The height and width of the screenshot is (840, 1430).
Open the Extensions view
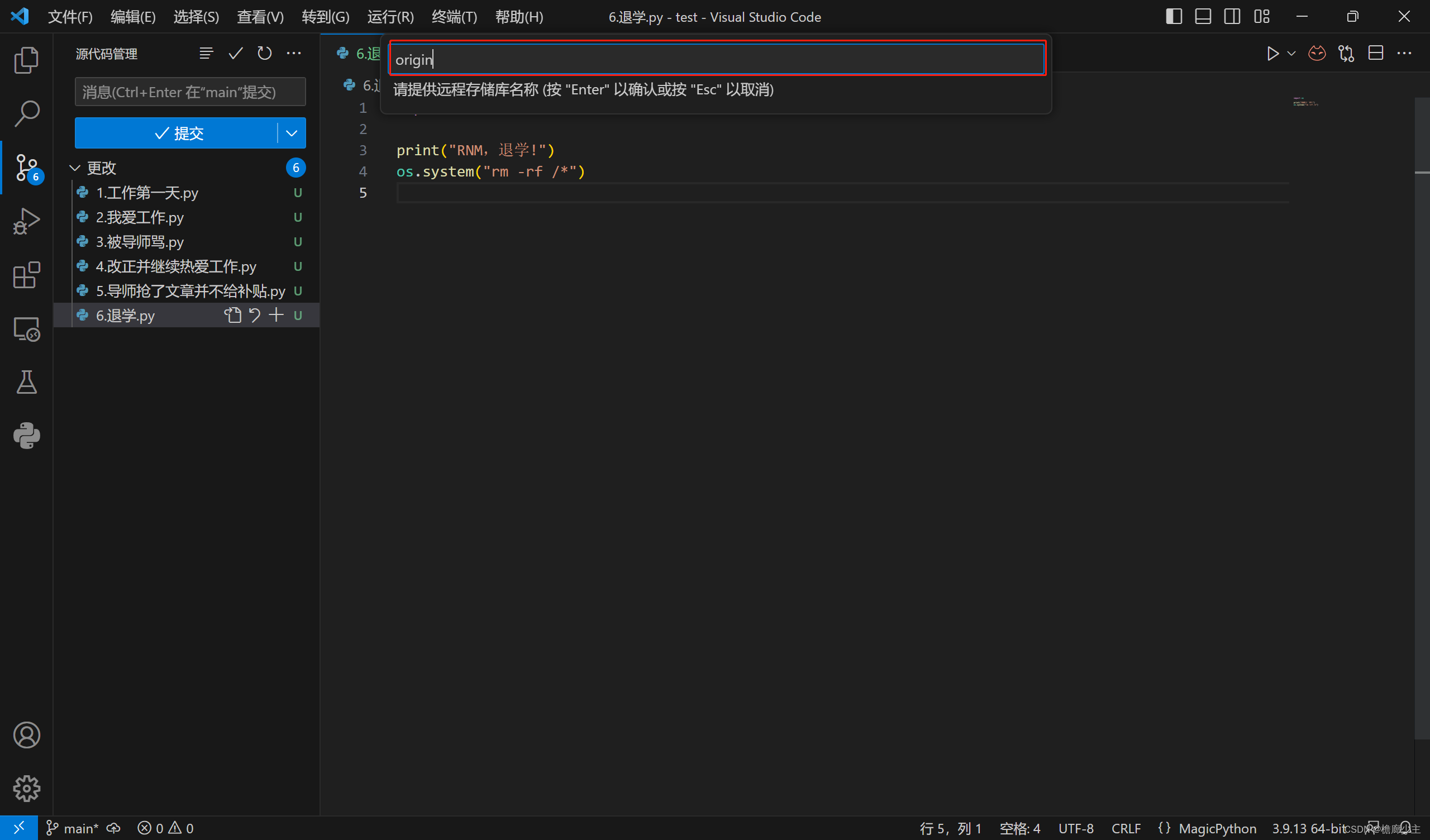(x=26, y=275)
